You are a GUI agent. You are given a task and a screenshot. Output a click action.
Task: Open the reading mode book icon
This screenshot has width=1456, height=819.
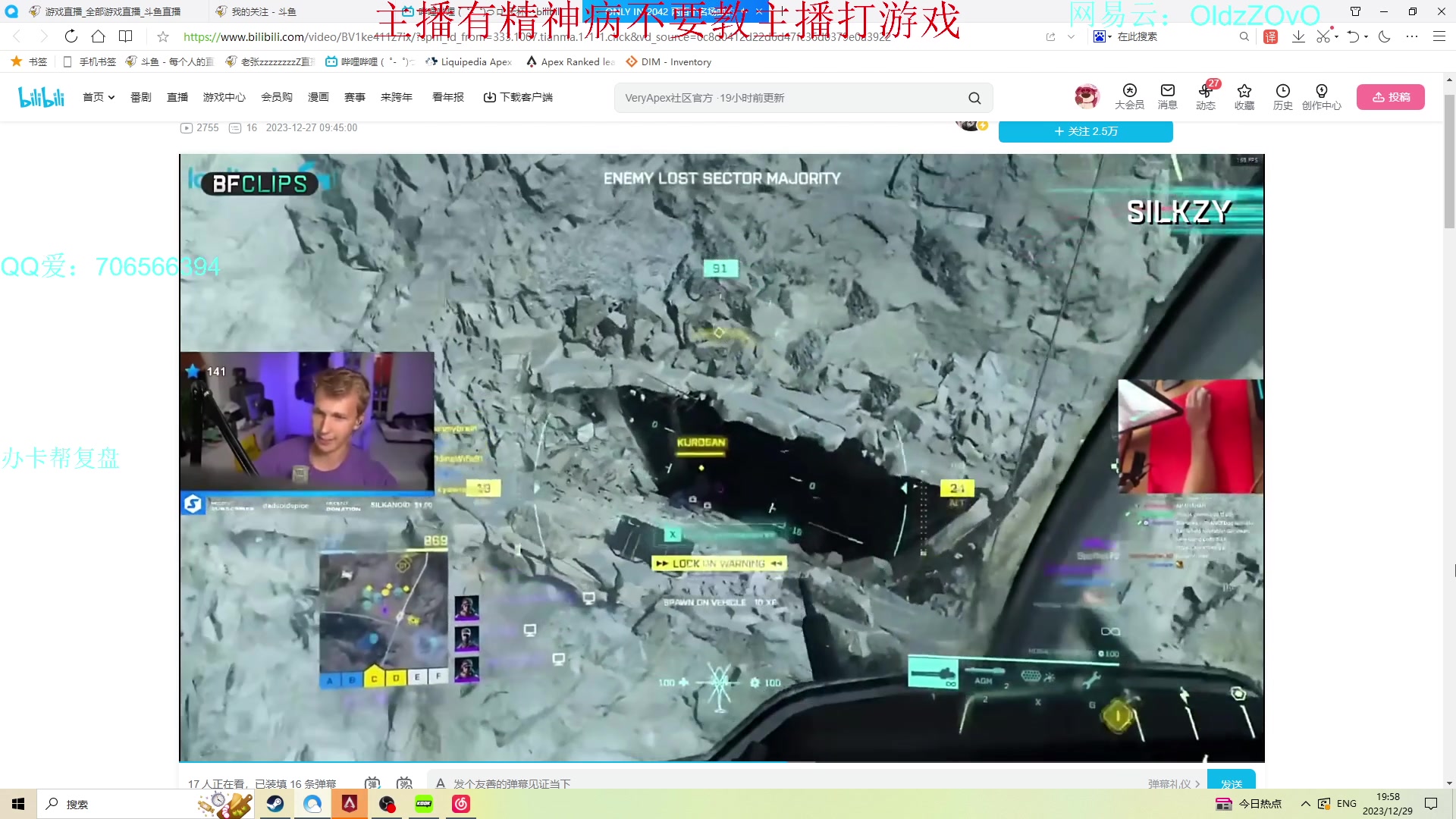[126, 36]
